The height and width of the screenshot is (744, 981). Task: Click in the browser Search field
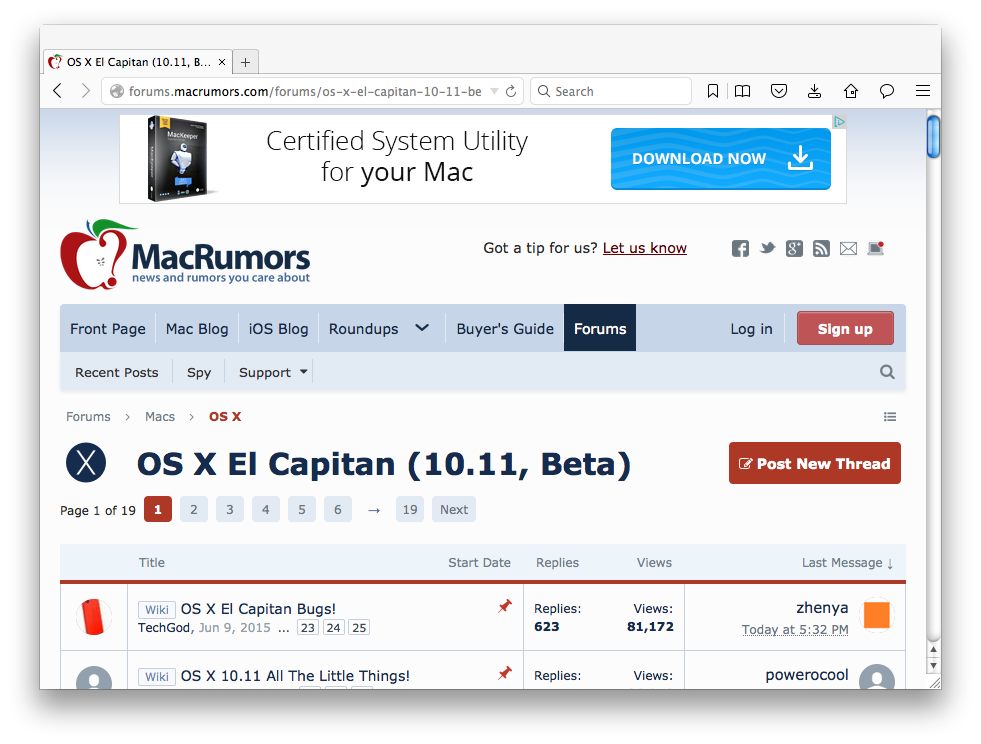611,91
